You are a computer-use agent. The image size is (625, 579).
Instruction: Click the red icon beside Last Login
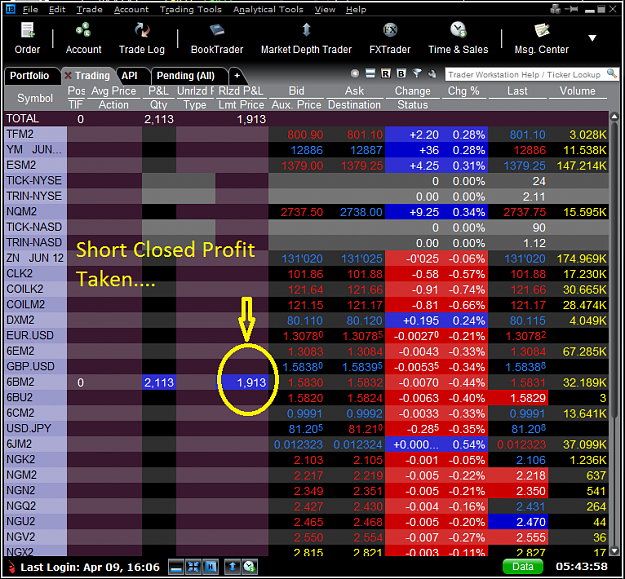click(12, 567)
